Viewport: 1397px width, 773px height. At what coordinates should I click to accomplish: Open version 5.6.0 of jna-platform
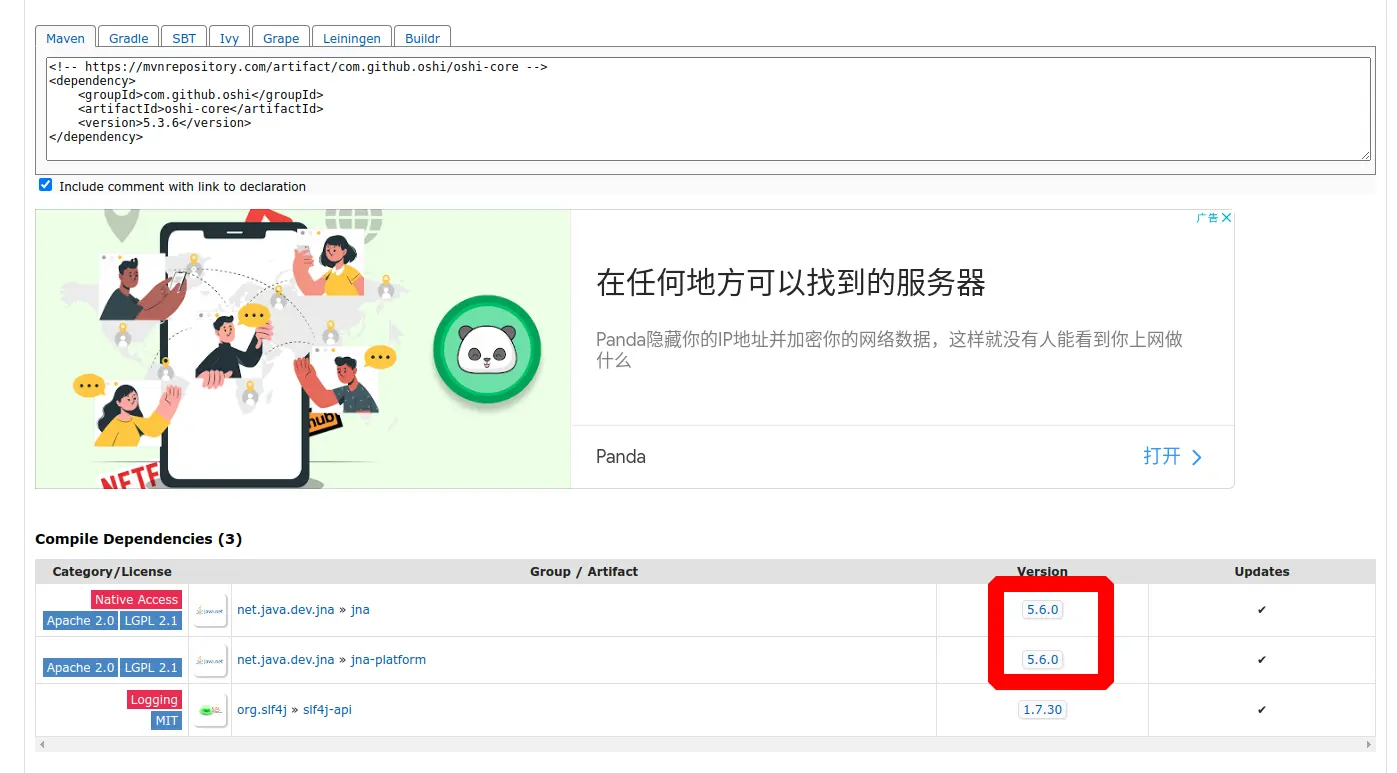point(1042,659)
